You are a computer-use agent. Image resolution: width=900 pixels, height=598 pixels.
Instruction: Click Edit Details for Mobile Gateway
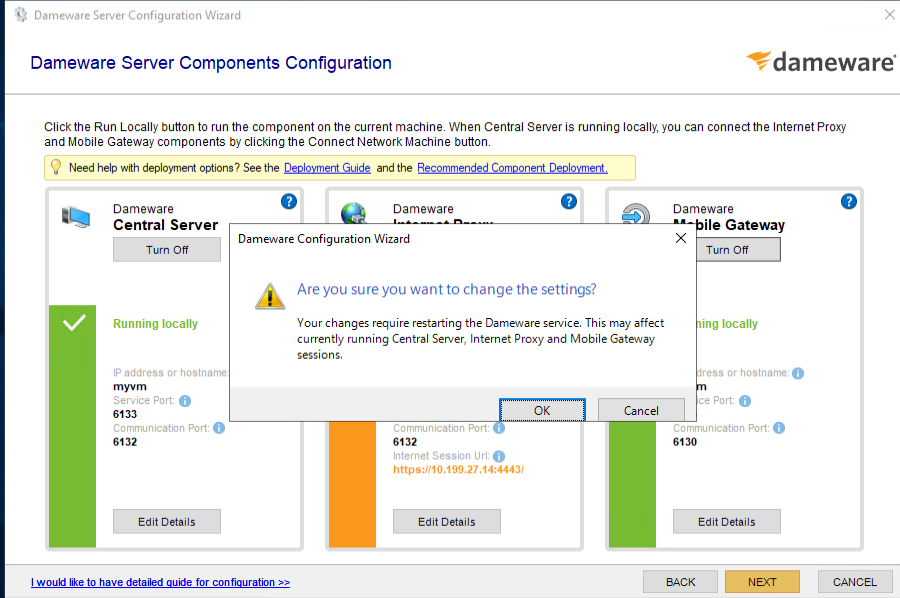click(x=727, y=521)
